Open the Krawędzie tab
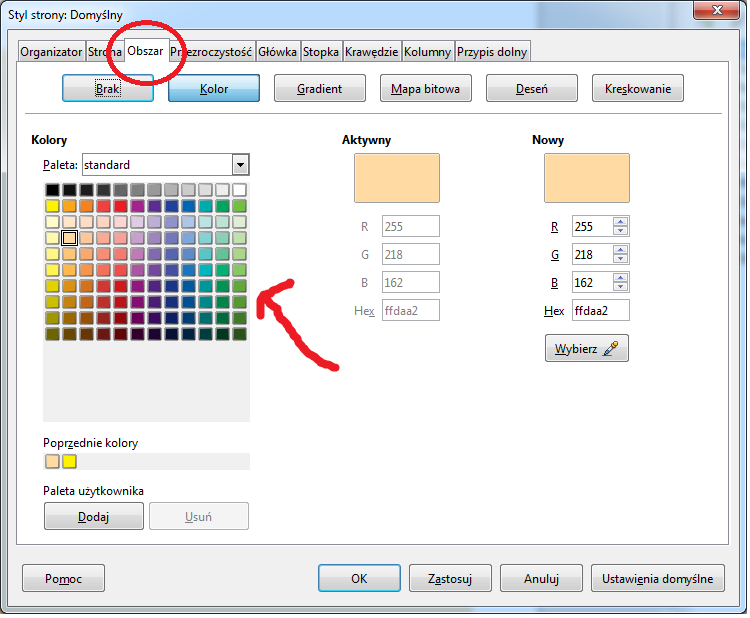 coord(371,52)
